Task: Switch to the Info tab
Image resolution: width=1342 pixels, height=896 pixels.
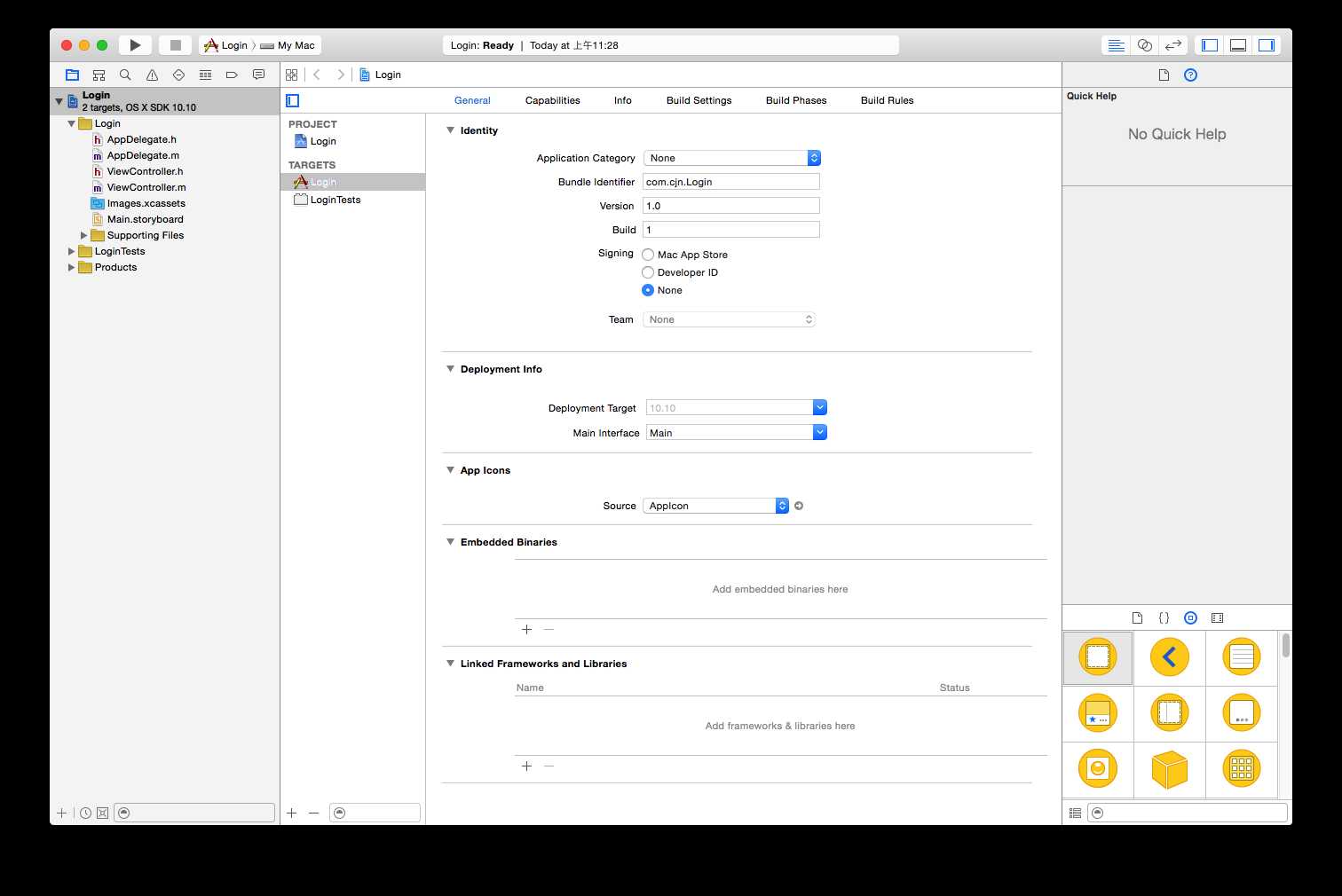Action: pyautogui.click(x=623, y=100)
